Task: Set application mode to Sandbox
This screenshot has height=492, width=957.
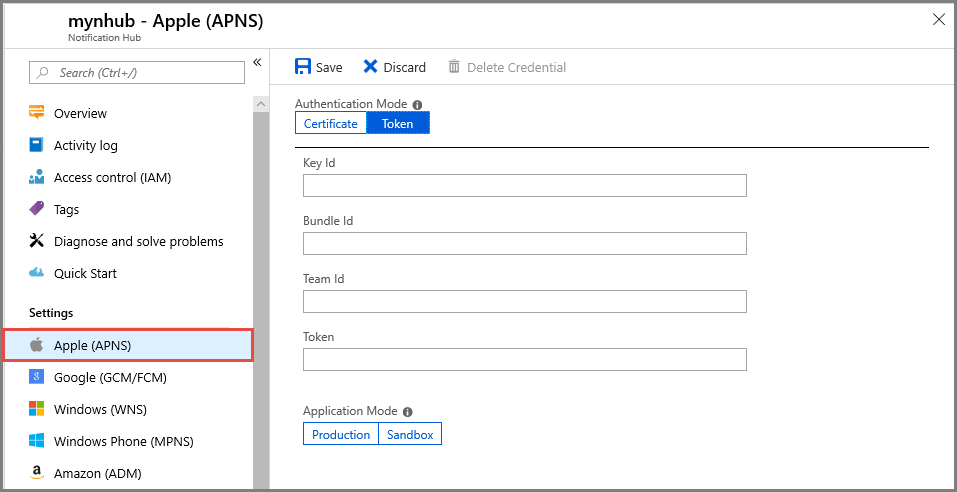Action: (410, 434)
